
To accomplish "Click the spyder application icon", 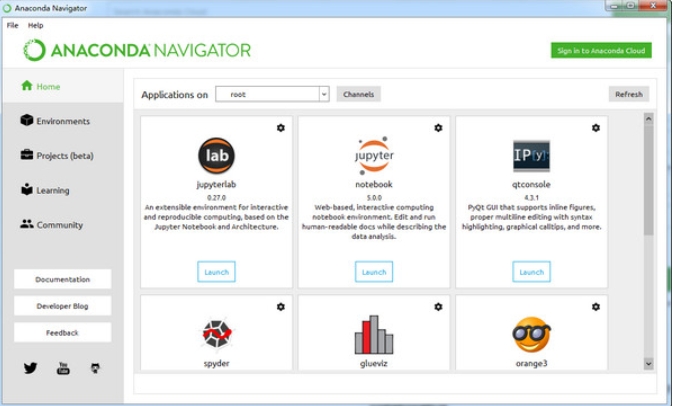I will point(216,334).
